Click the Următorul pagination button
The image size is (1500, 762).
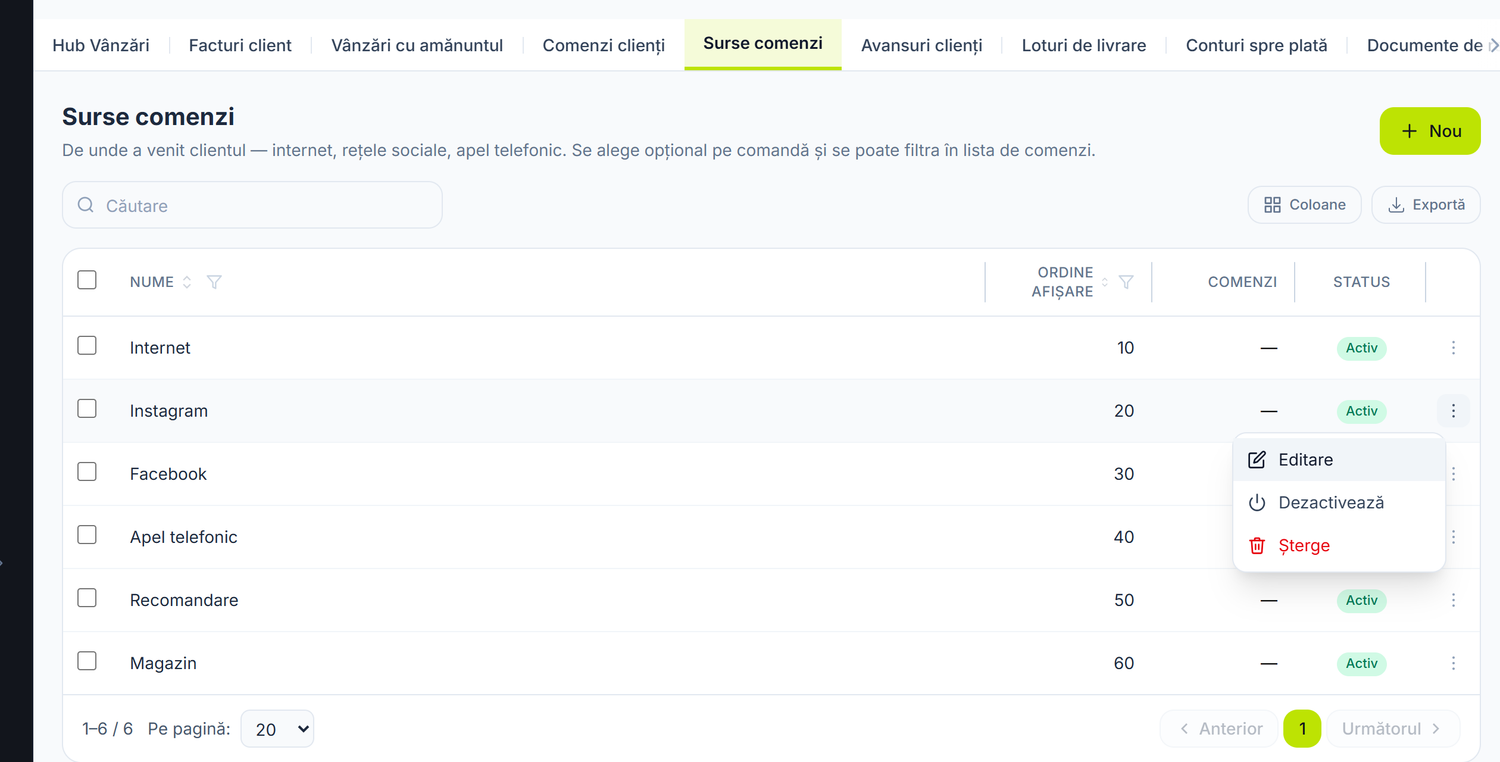pos(1393,729)
